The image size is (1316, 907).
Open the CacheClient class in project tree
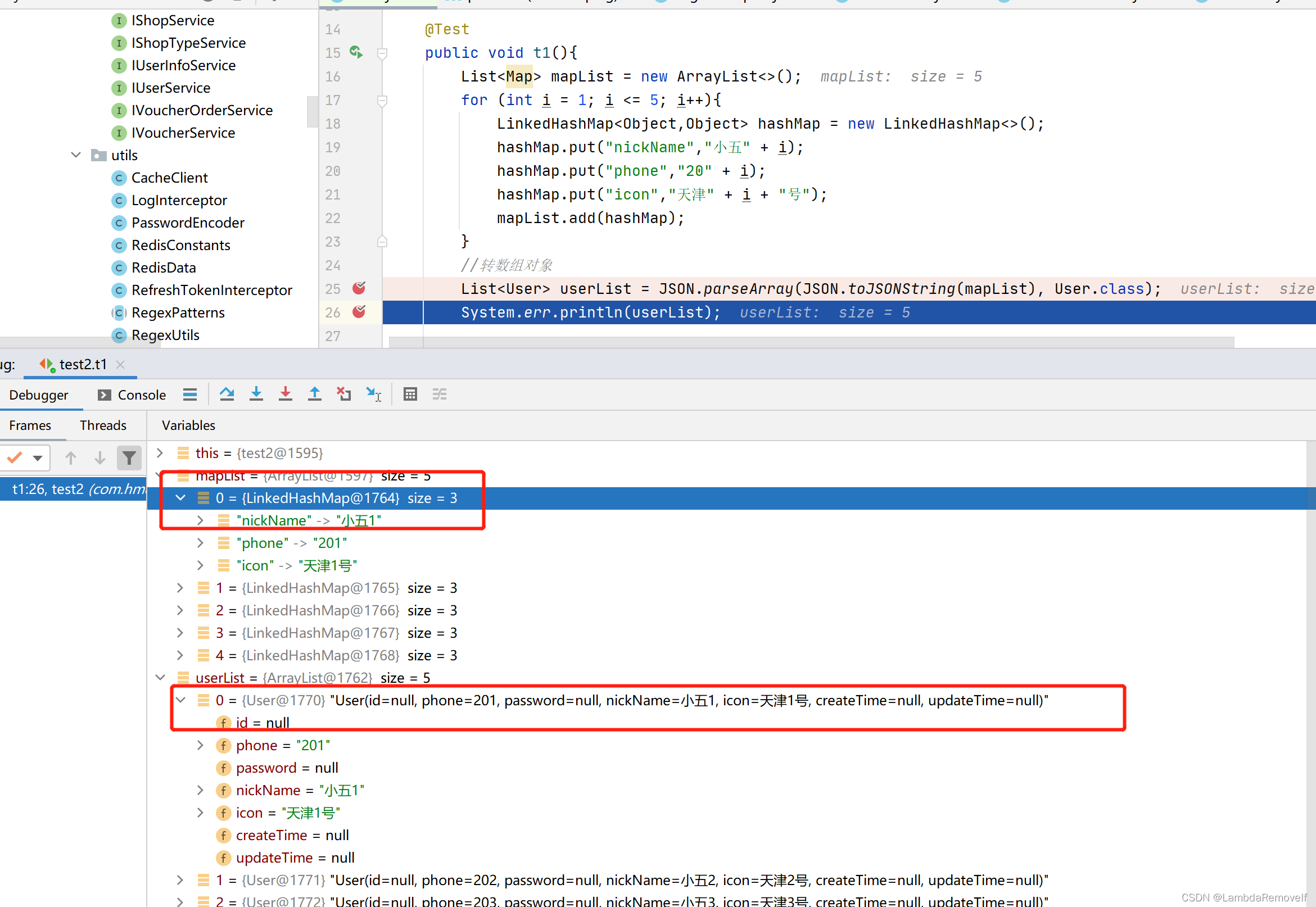tap(169, 178)
